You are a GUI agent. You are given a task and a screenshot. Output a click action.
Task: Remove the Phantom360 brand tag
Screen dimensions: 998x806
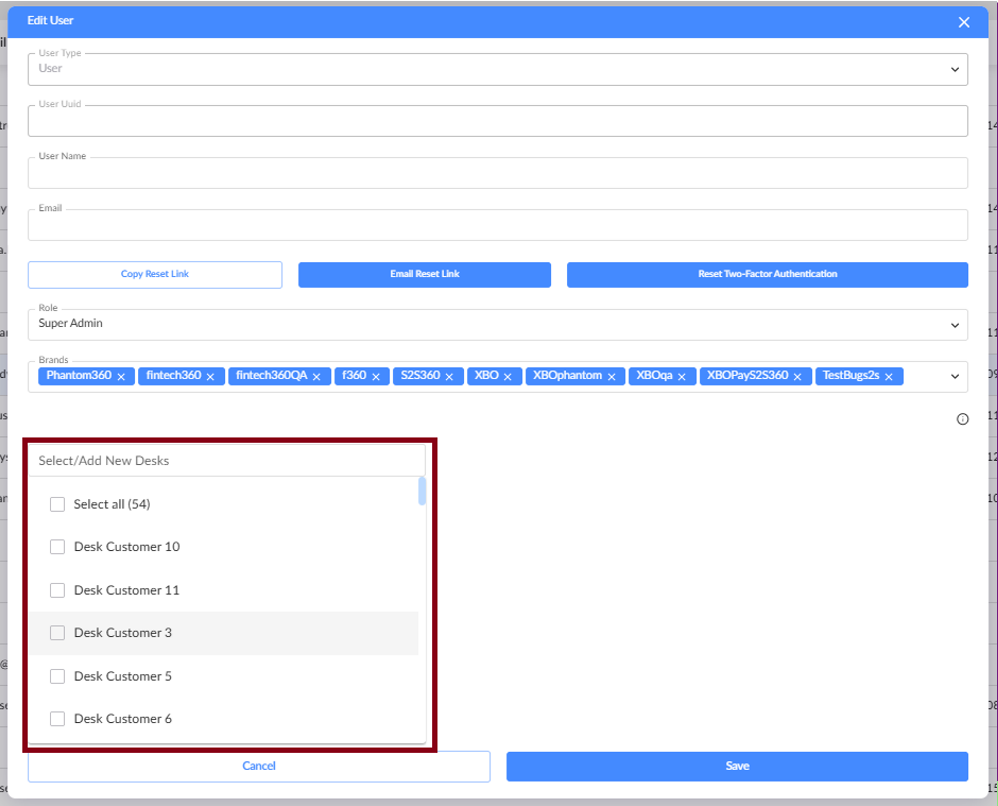coord(121,377)
